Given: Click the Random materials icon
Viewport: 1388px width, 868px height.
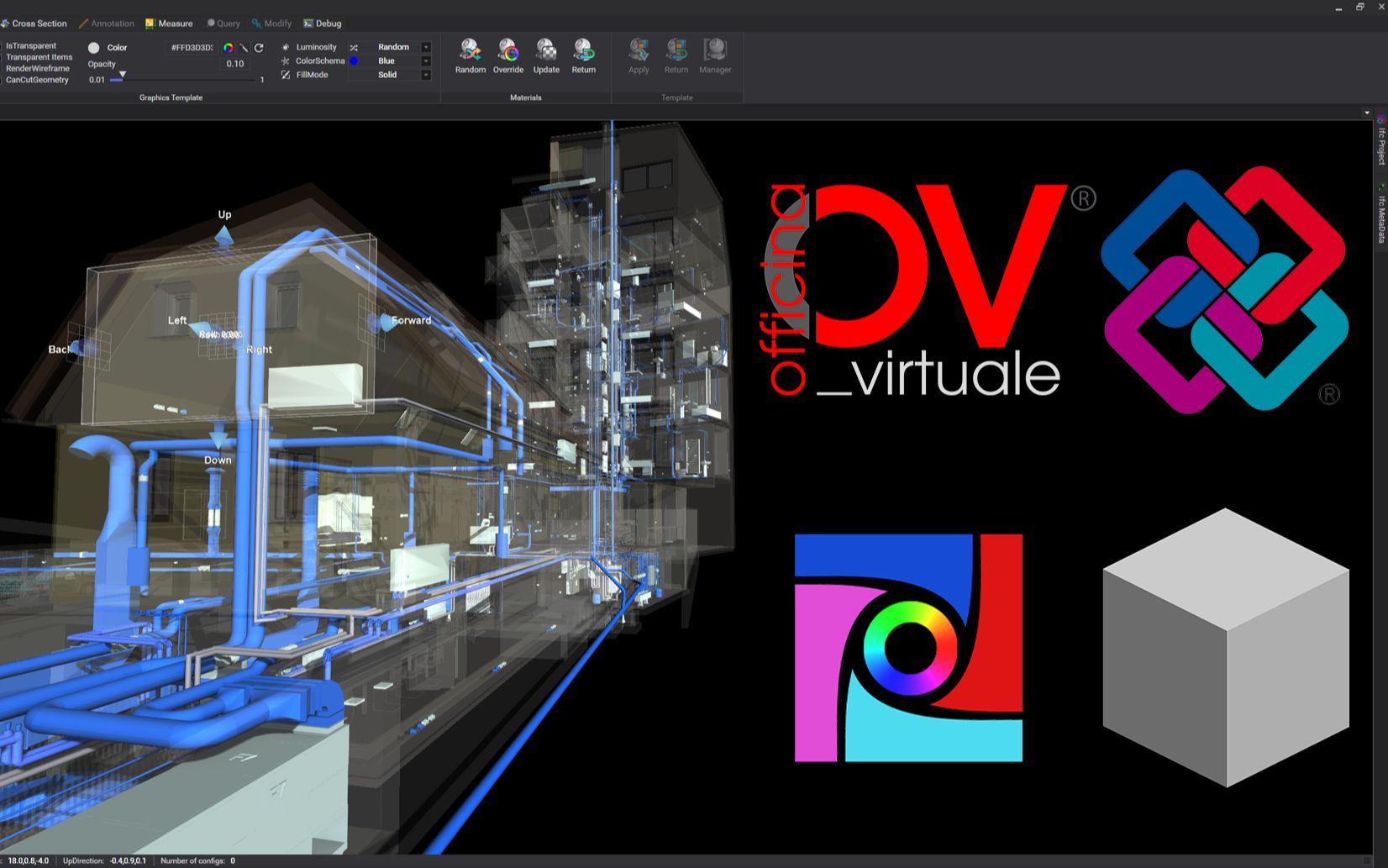Looking at the screenshot, I should click(x=471, y=50).
